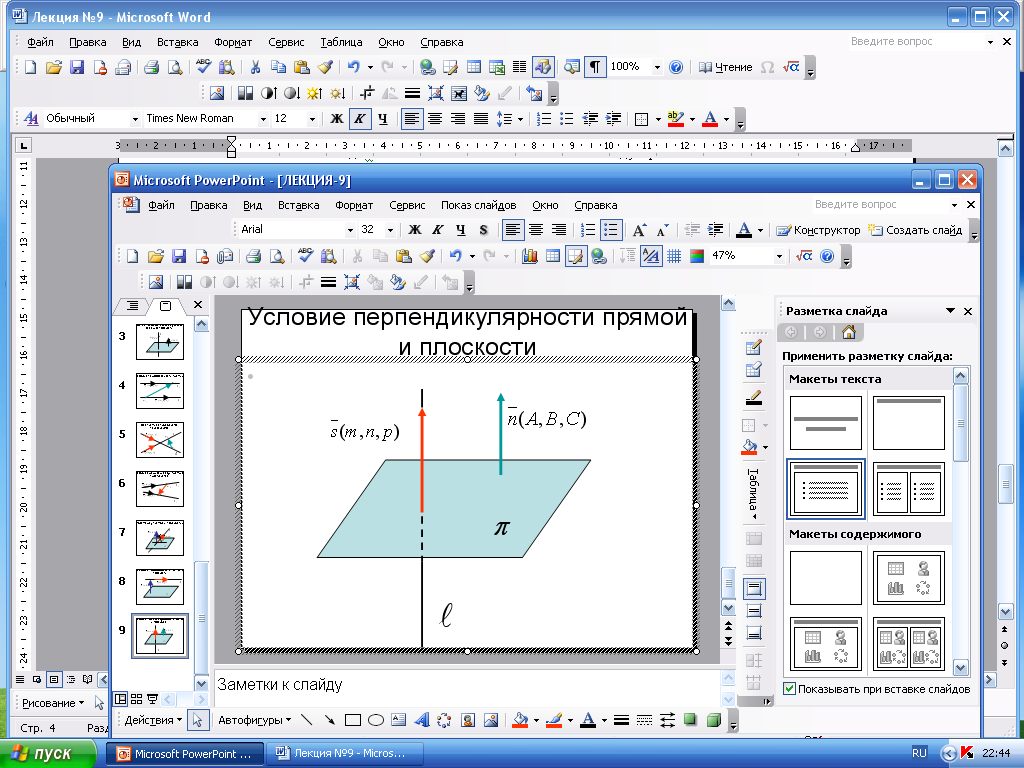Open Word font size 12 dropdown
Image resolution: width=1024 pixels, height=768 pixels.
[x=312, y=119]
